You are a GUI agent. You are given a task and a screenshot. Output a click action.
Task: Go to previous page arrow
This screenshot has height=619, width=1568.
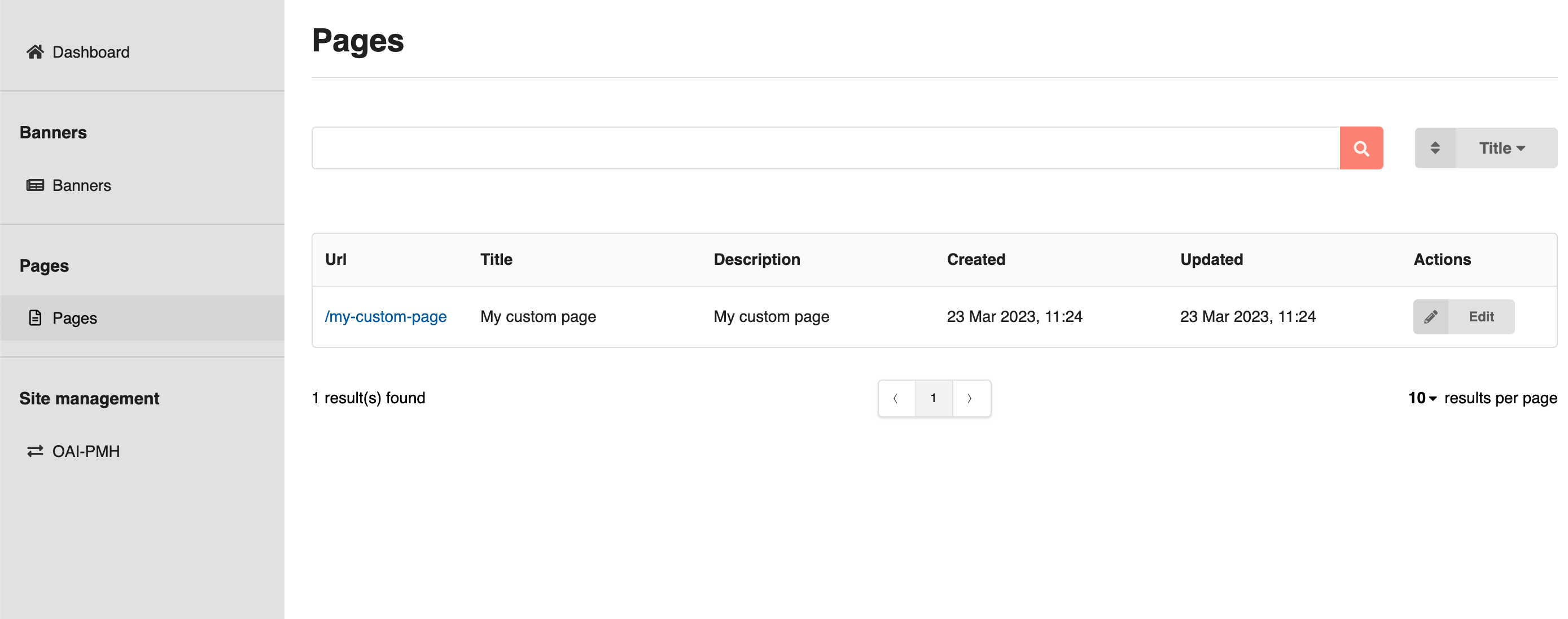(x=895, y=398)
